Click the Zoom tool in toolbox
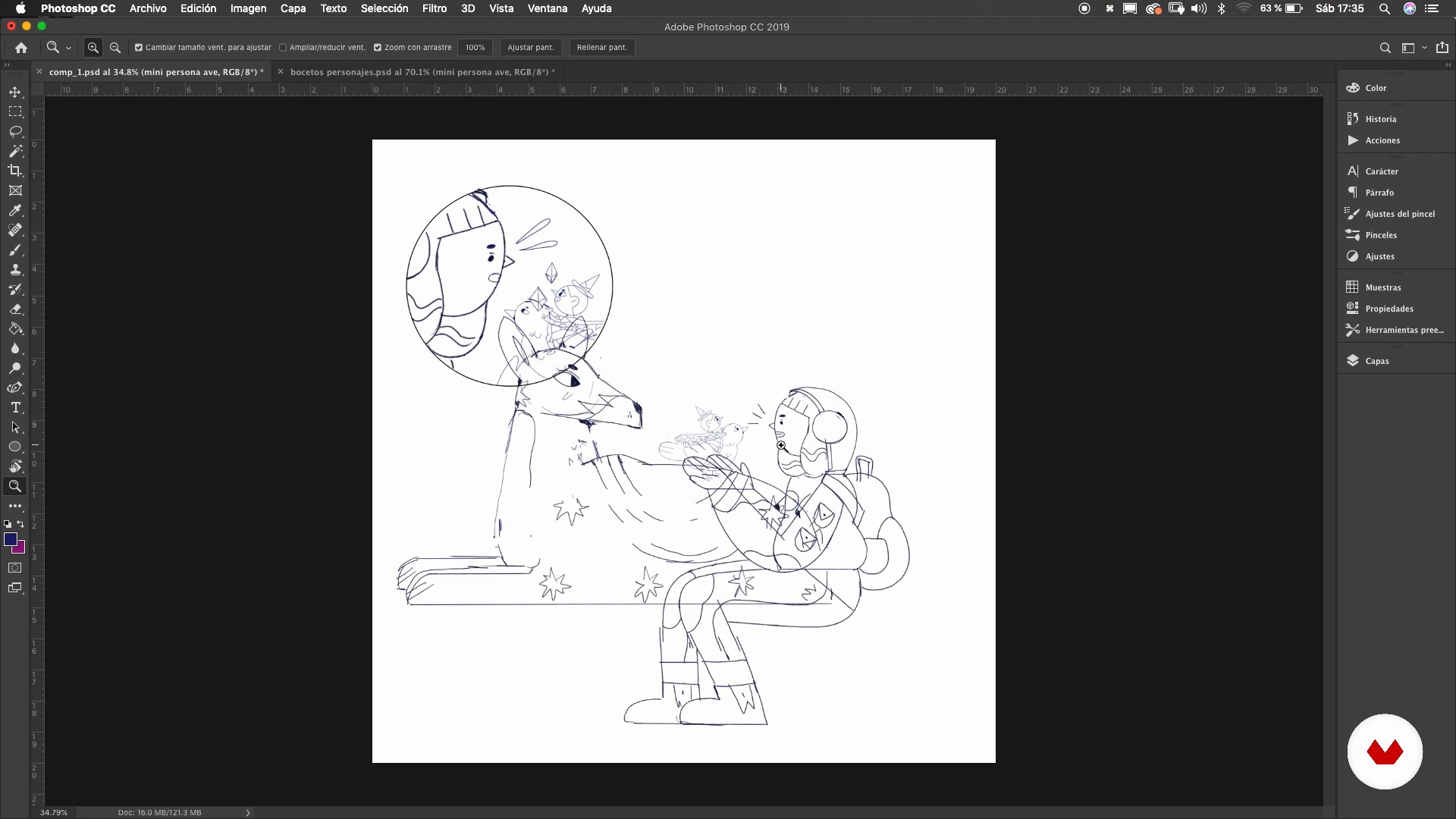This screenshot has width=1456, height=819. coord(15,486)
